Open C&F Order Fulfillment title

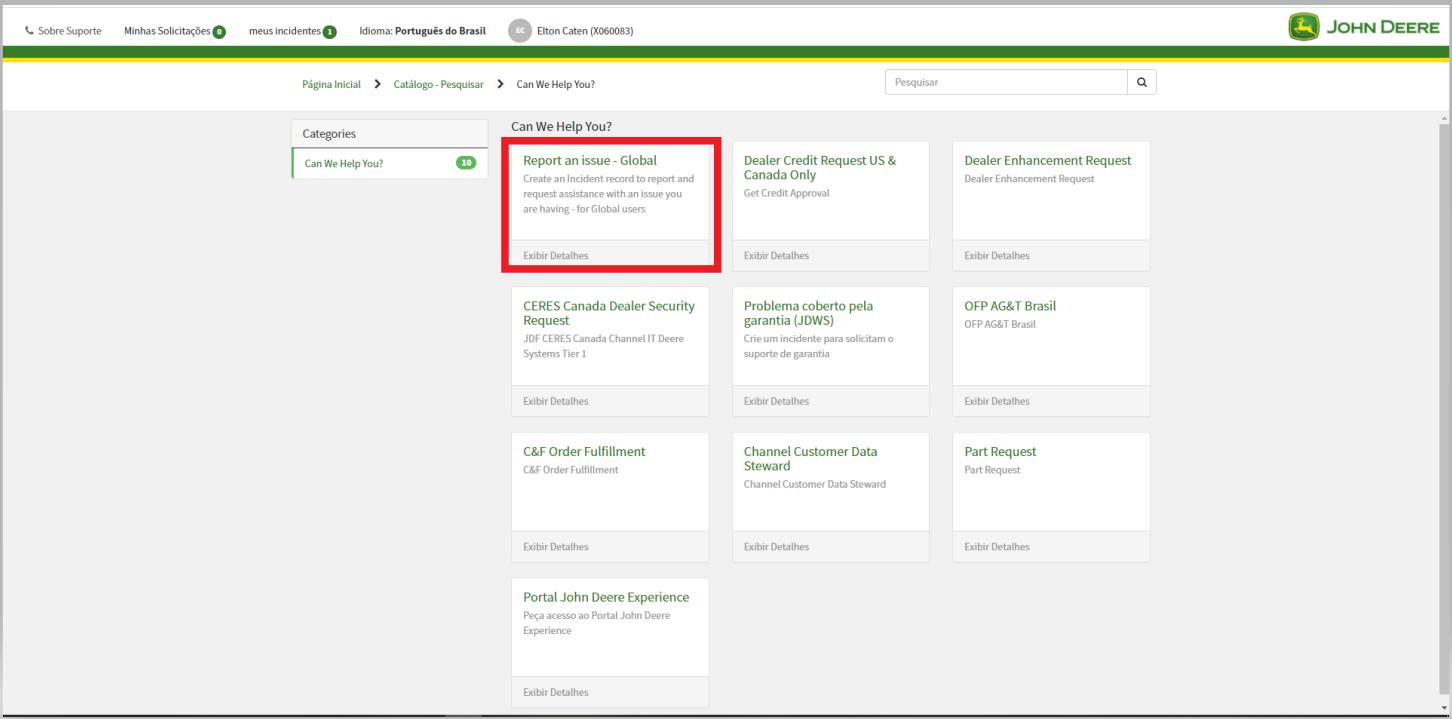[x=584, y=451]
